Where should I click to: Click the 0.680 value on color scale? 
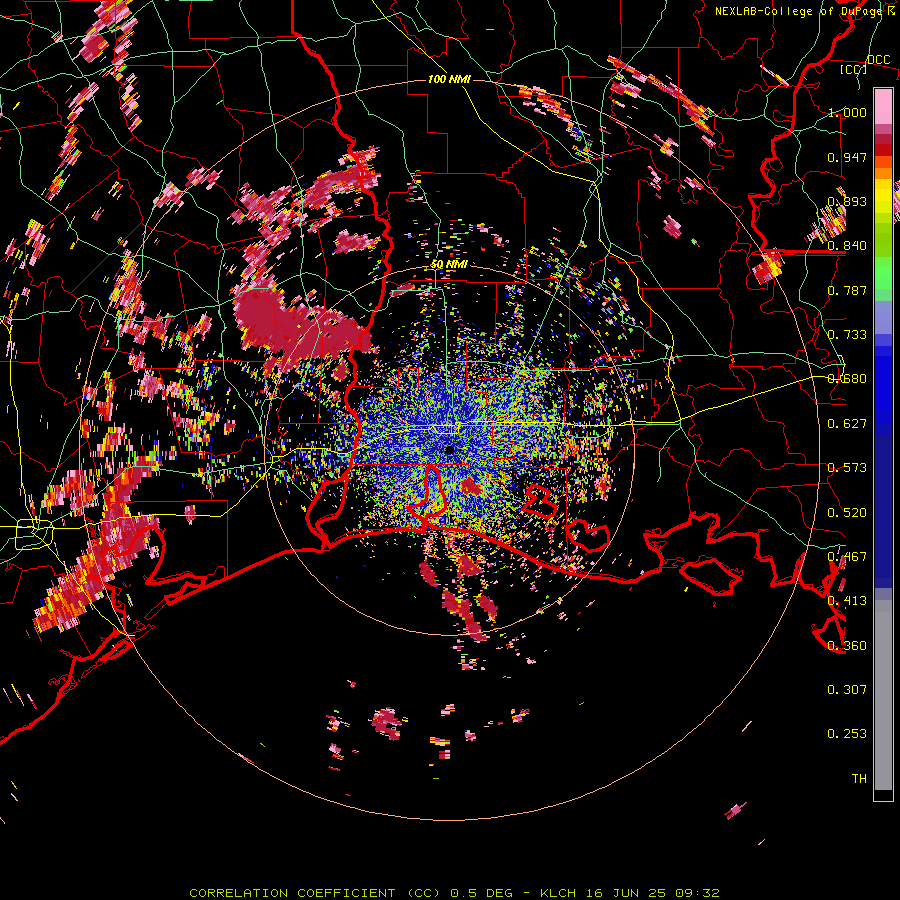pyautogui.click(x=847, y=379)
